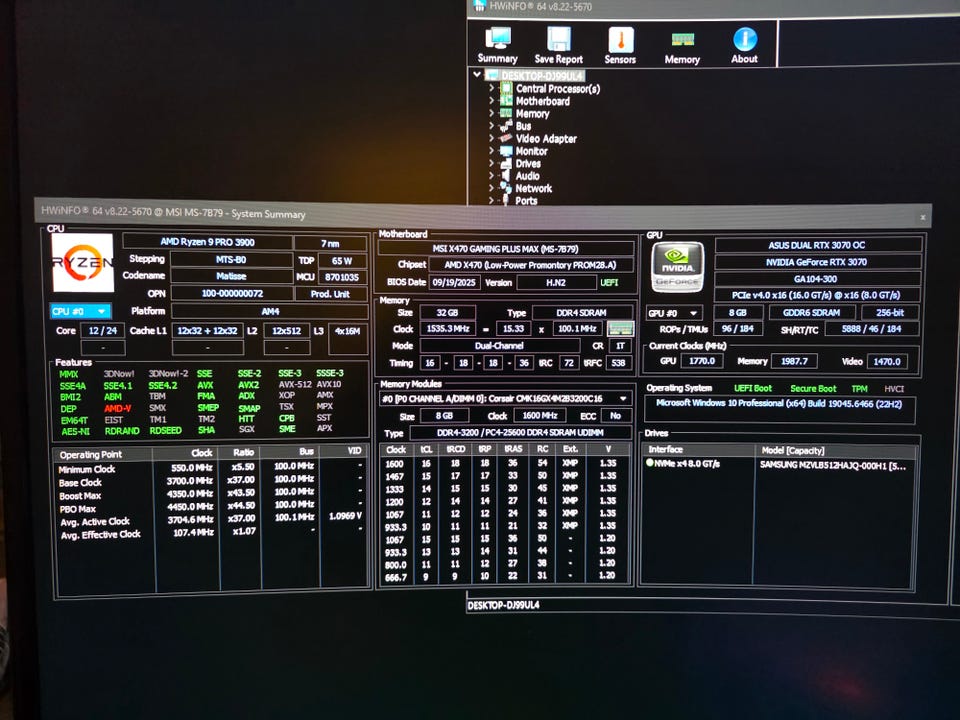Click the UEFI Boot indicator text
Image resolution: width=960 pixels, height=720 pixels.
tap(753, 388)
